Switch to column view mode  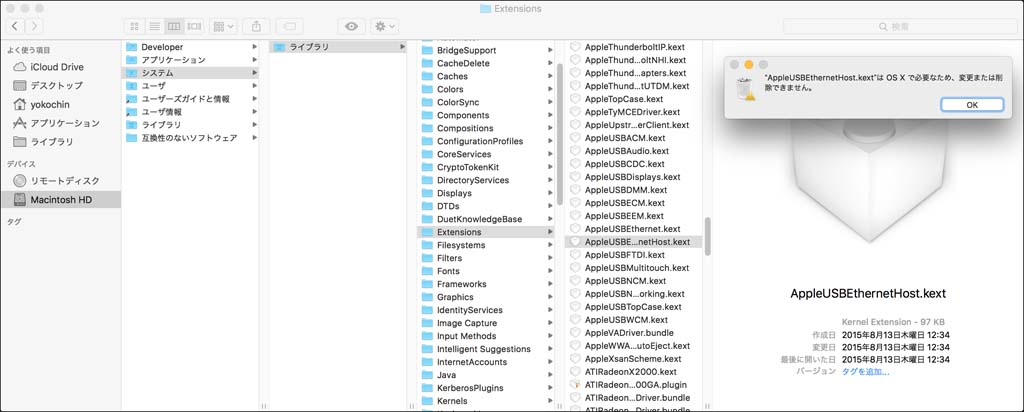coord(174,26)
